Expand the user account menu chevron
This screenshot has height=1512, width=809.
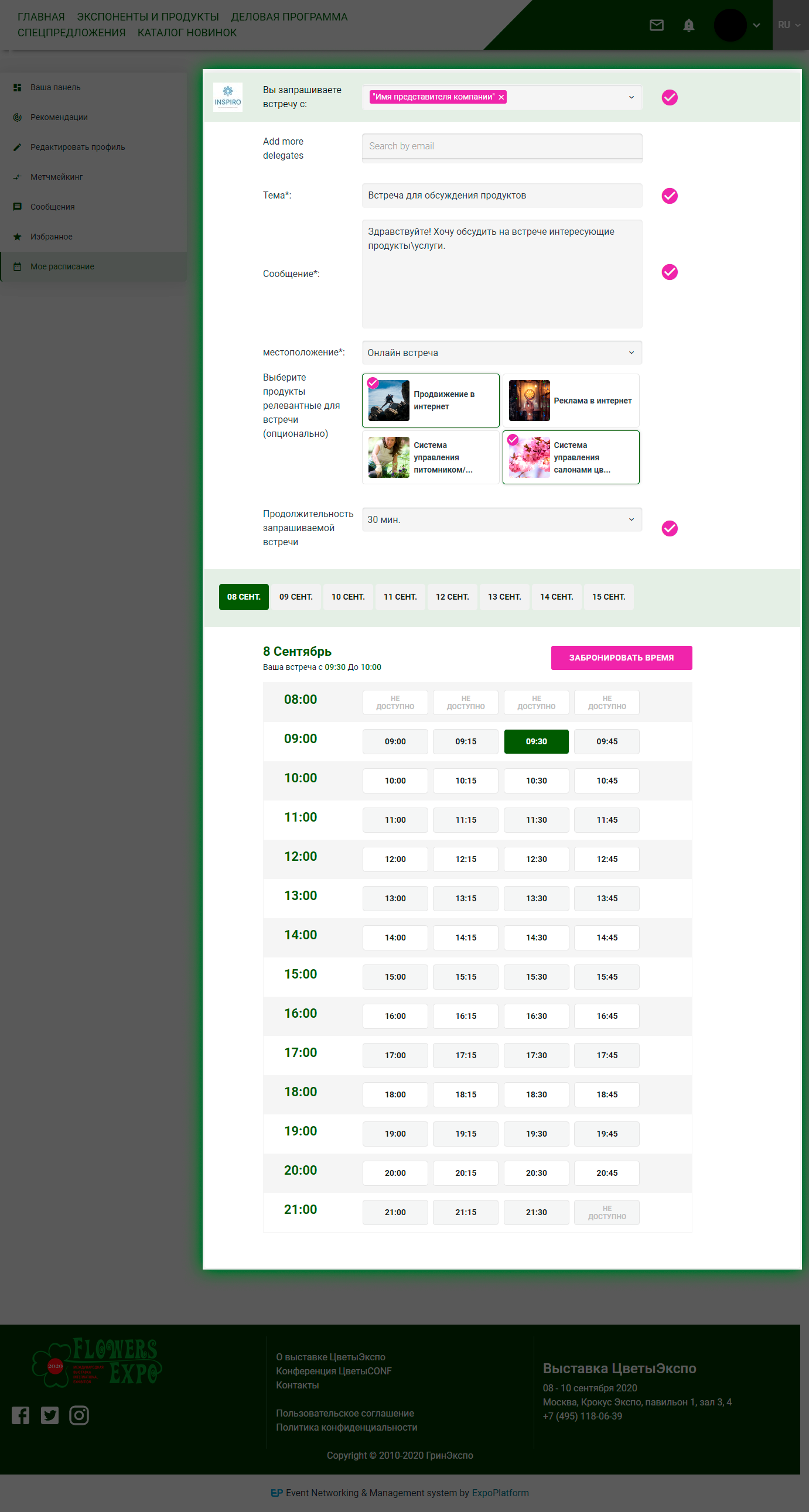coord(756,25)
